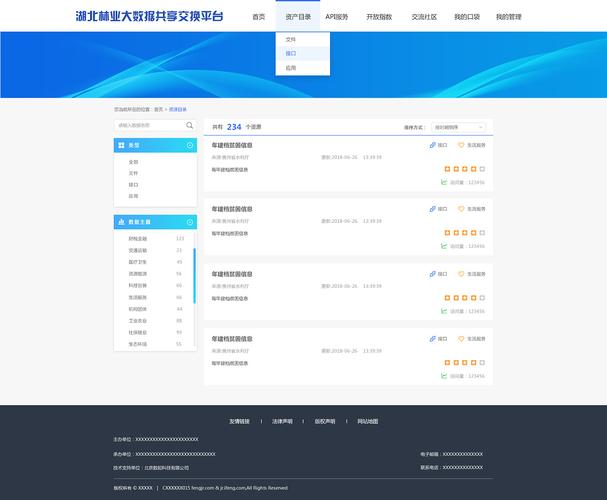Viewport: 607px width, 500px height.
Task: Filter by 全部 in the type panel
Action: tap(133, 162)
